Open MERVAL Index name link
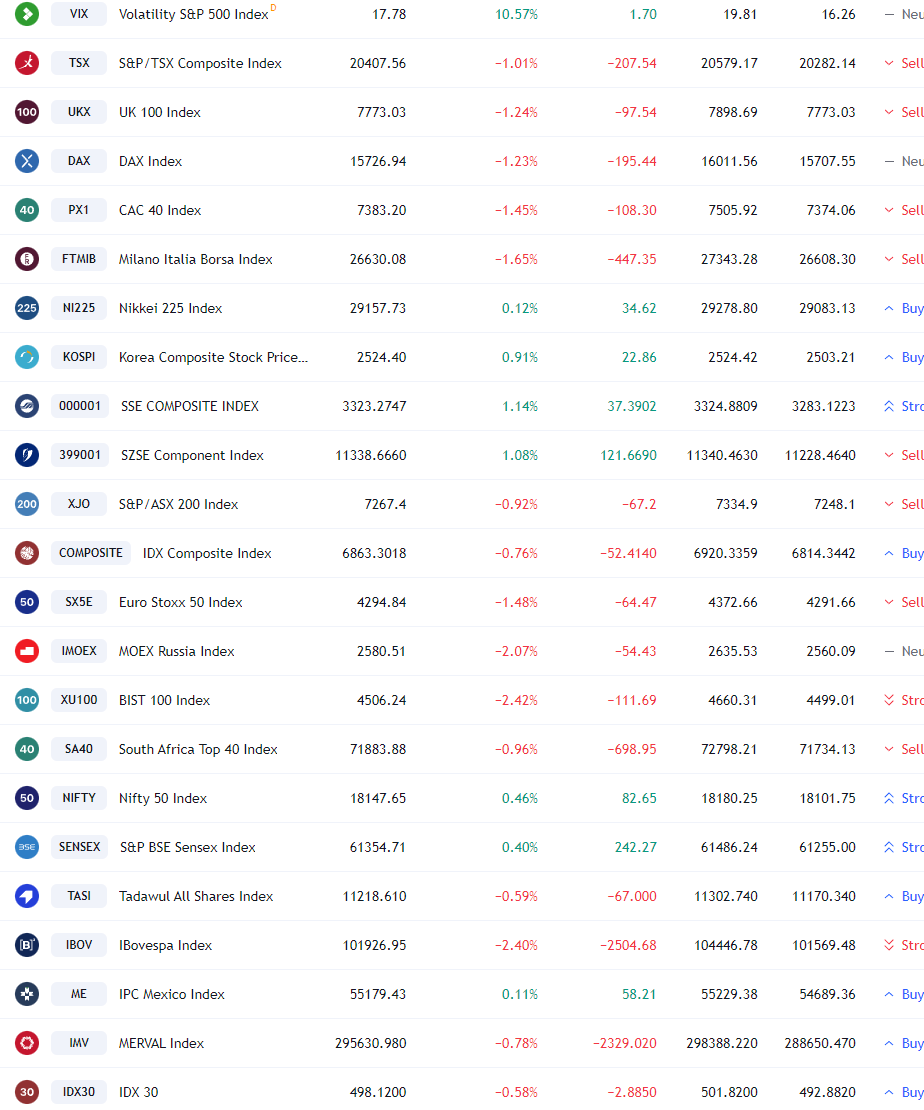This screenshot has width=924, height=1110. click(161, 1043)
